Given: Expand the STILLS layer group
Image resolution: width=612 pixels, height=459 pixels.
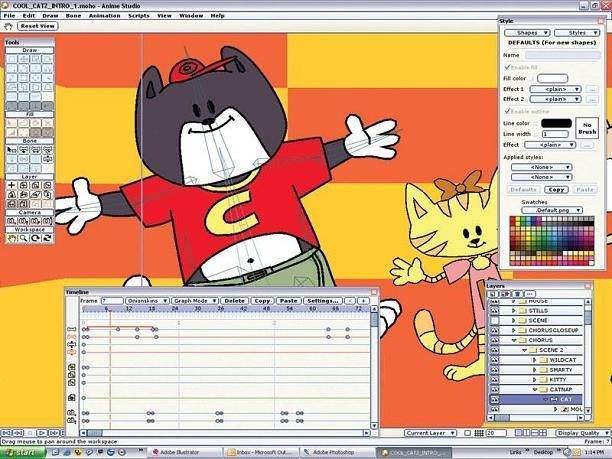Looking at the screenshot, I should click(x=514, y=311).
